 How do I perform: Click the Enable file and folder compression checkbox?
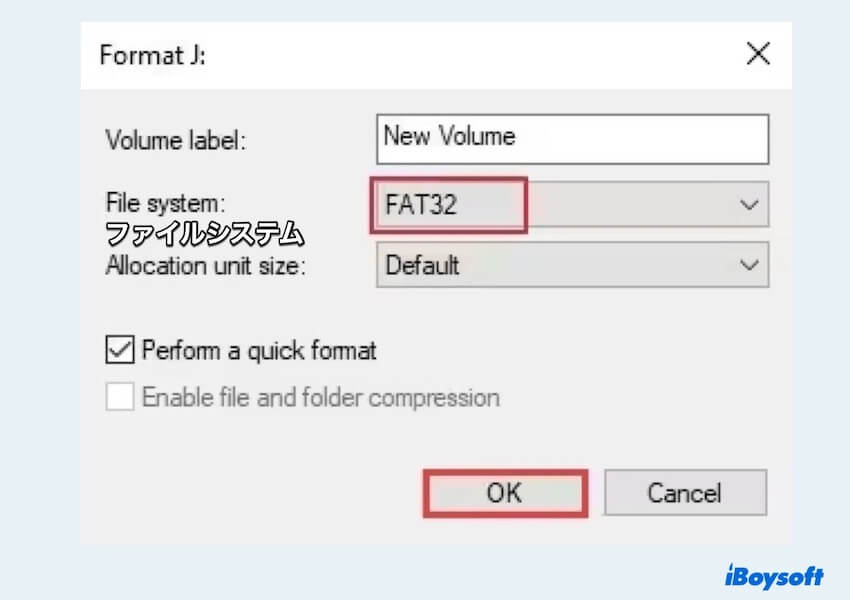coord(120,397)
